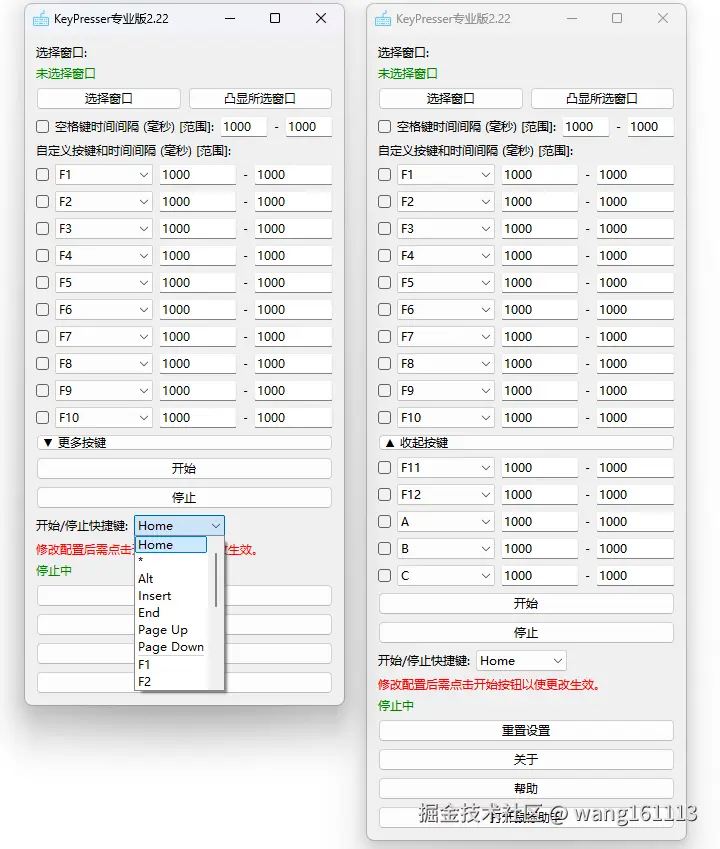Open the F12 key dropdown in right window
The width and height of the screenshot is (720, 849).
pos(446,494)
